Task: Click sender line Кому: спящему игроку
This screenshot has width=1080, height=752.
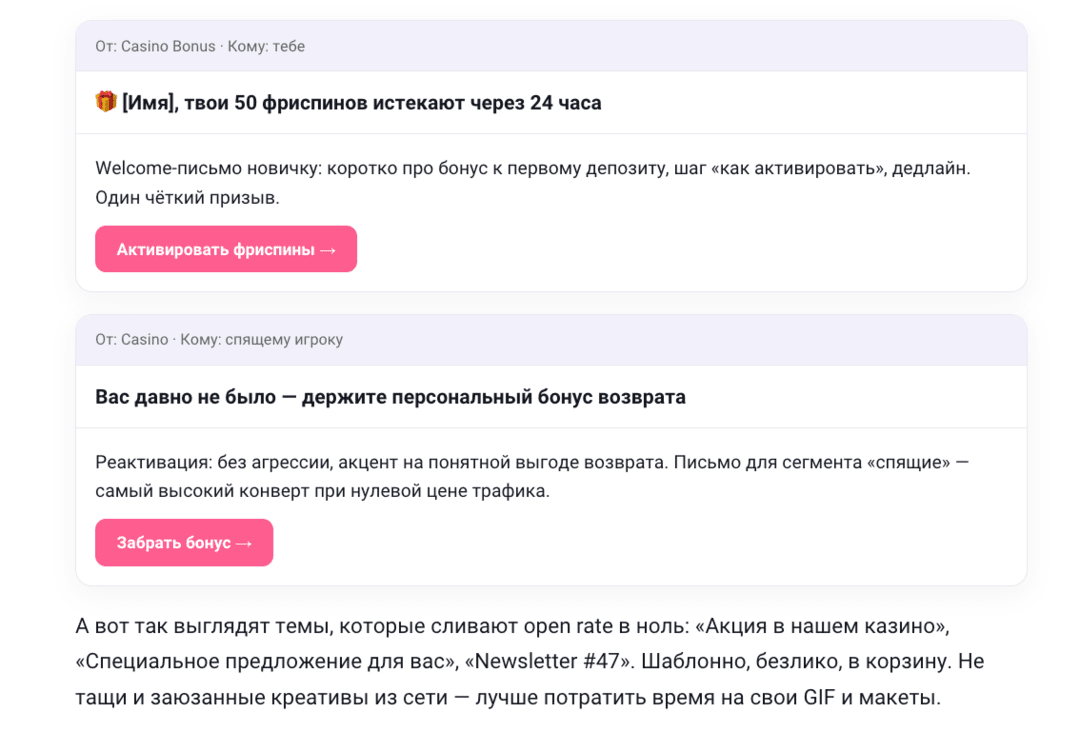Action: (219, 340)
